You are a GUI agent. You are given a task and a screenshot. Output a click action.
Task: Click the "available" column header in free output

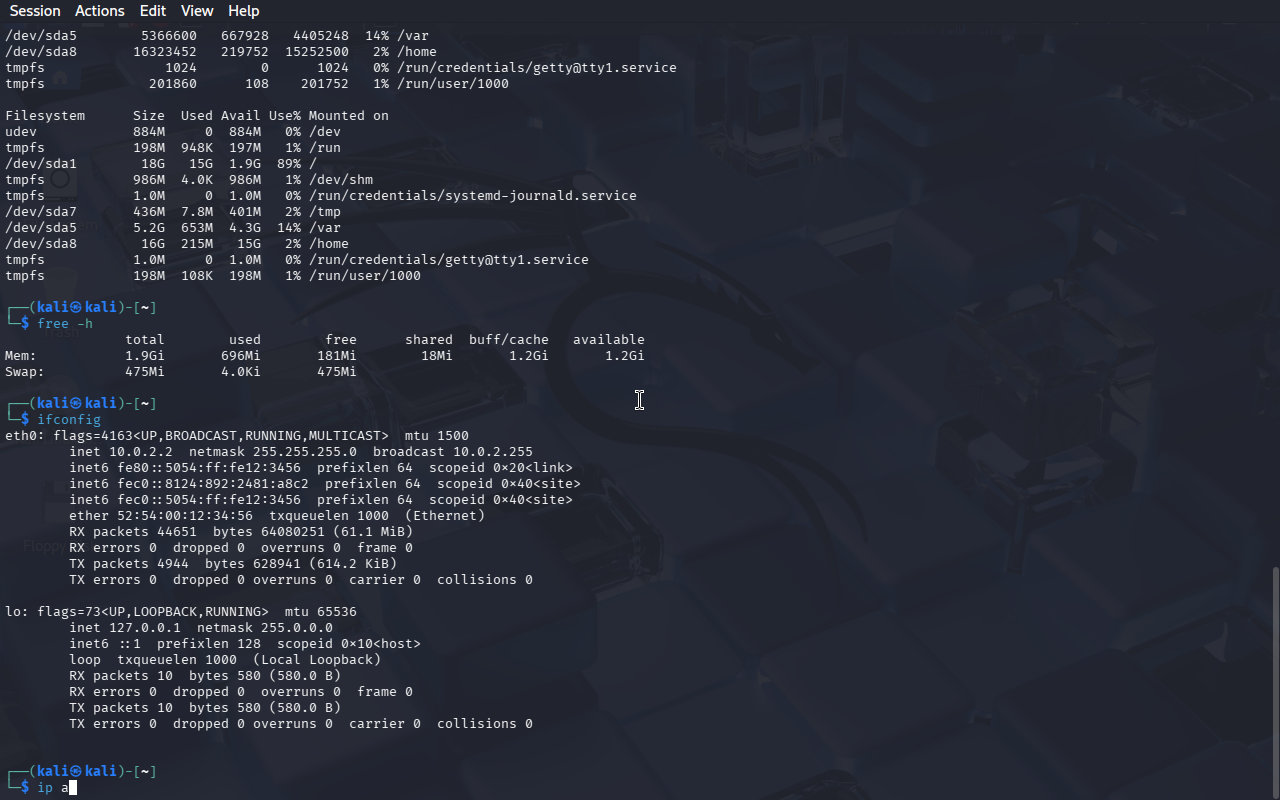pos(609,339)
